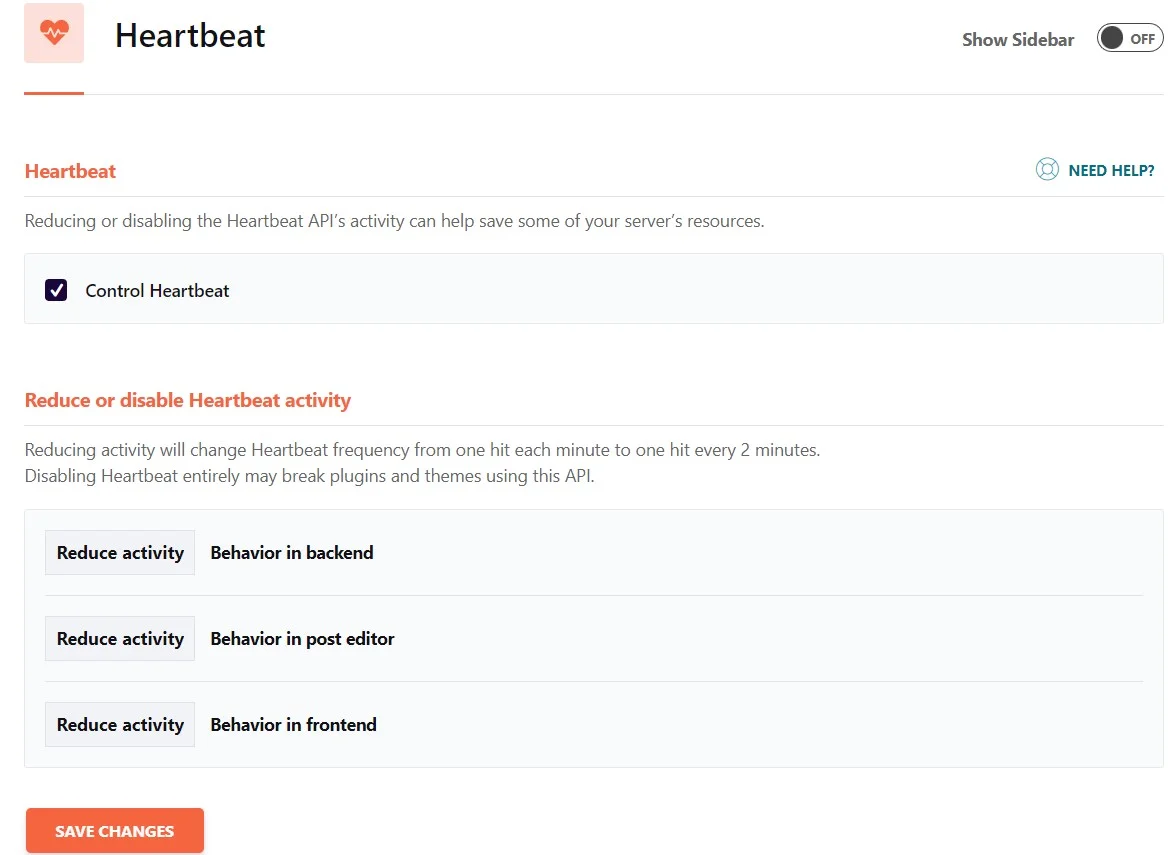Open the Behavior in backend dropdown
The width and height of the screenshot is (1168, 855).
(120, 553)
